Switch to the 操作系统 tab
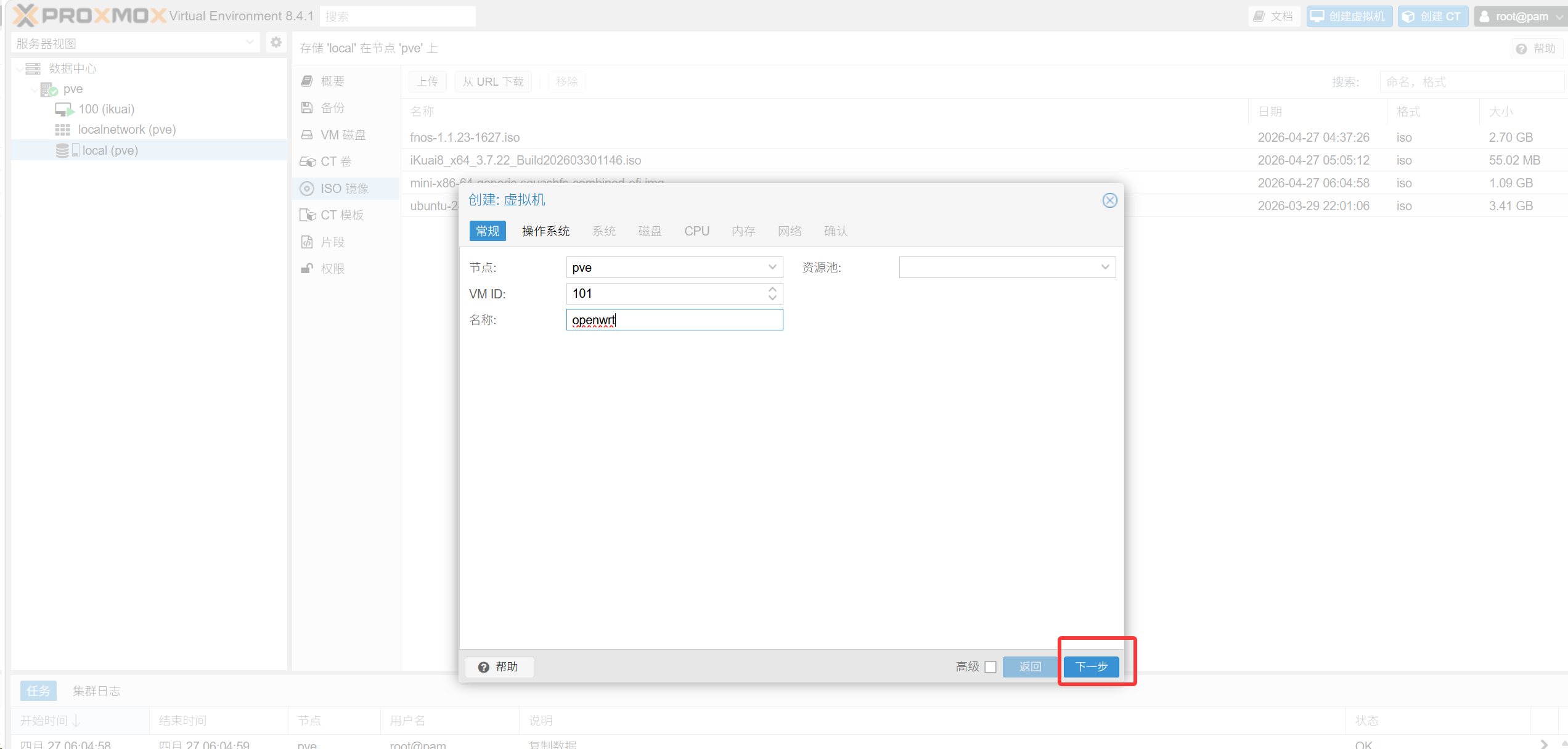Image resolution: width=1568 pixels, height=749 pixels. point(545,231)
